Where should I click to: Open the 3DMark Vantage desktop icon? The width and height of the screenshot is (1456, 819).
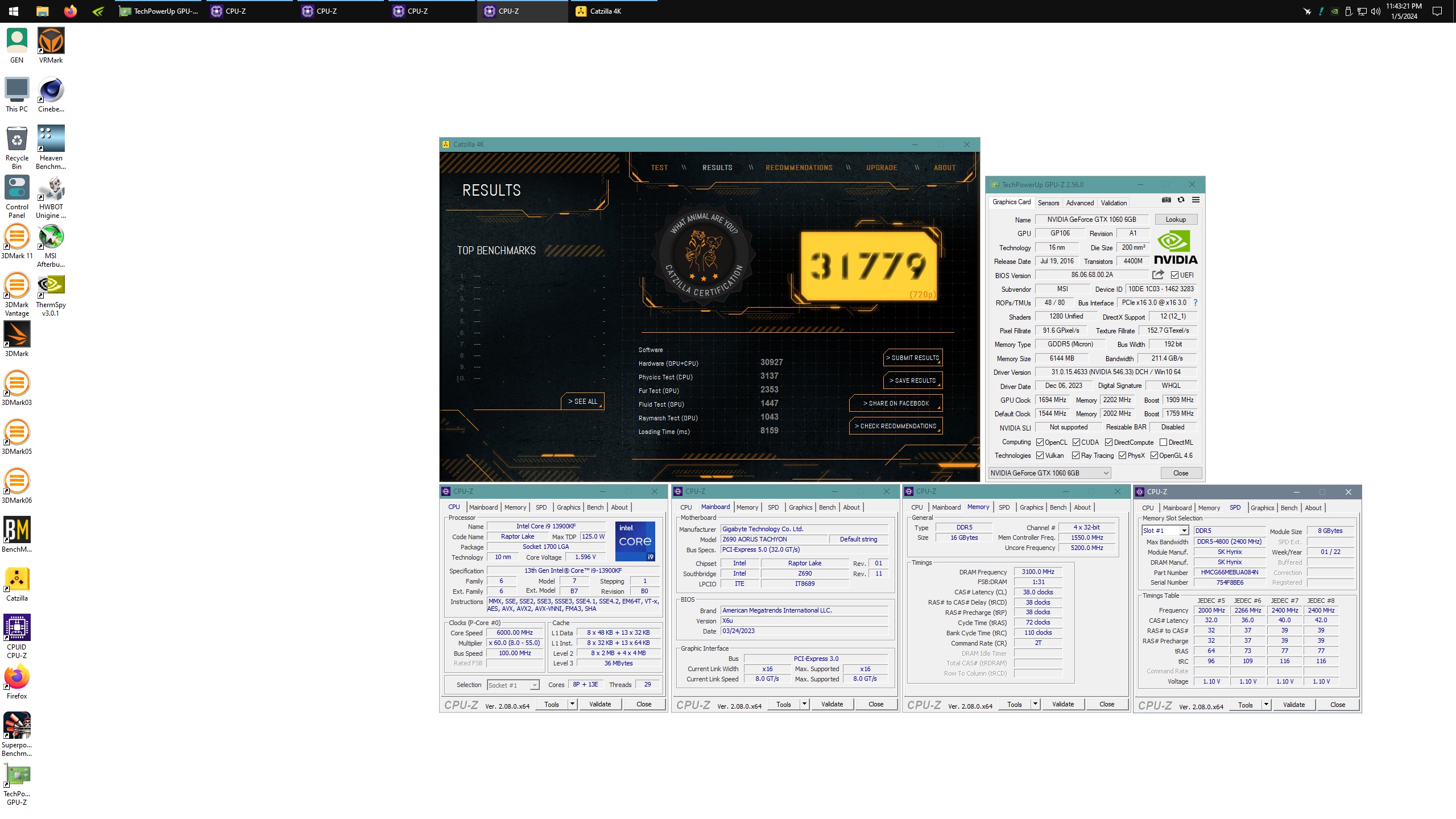coord(17,294)
